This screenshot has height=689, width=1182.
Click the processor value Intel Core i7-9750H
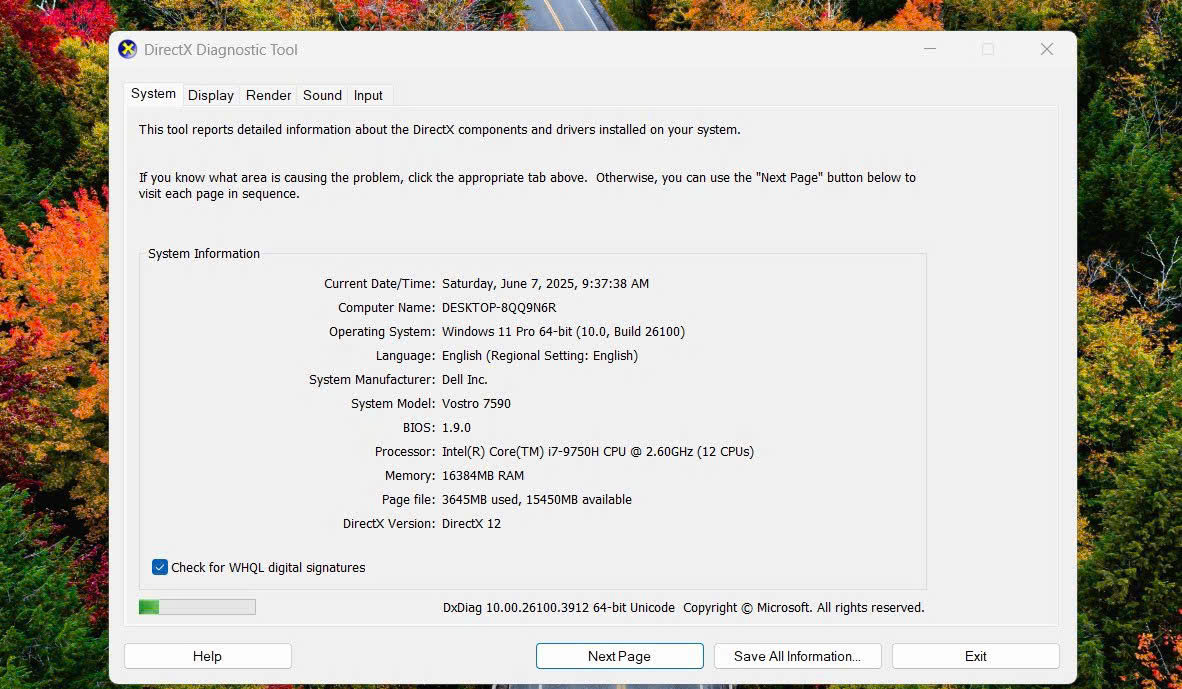tap(598, 452)
